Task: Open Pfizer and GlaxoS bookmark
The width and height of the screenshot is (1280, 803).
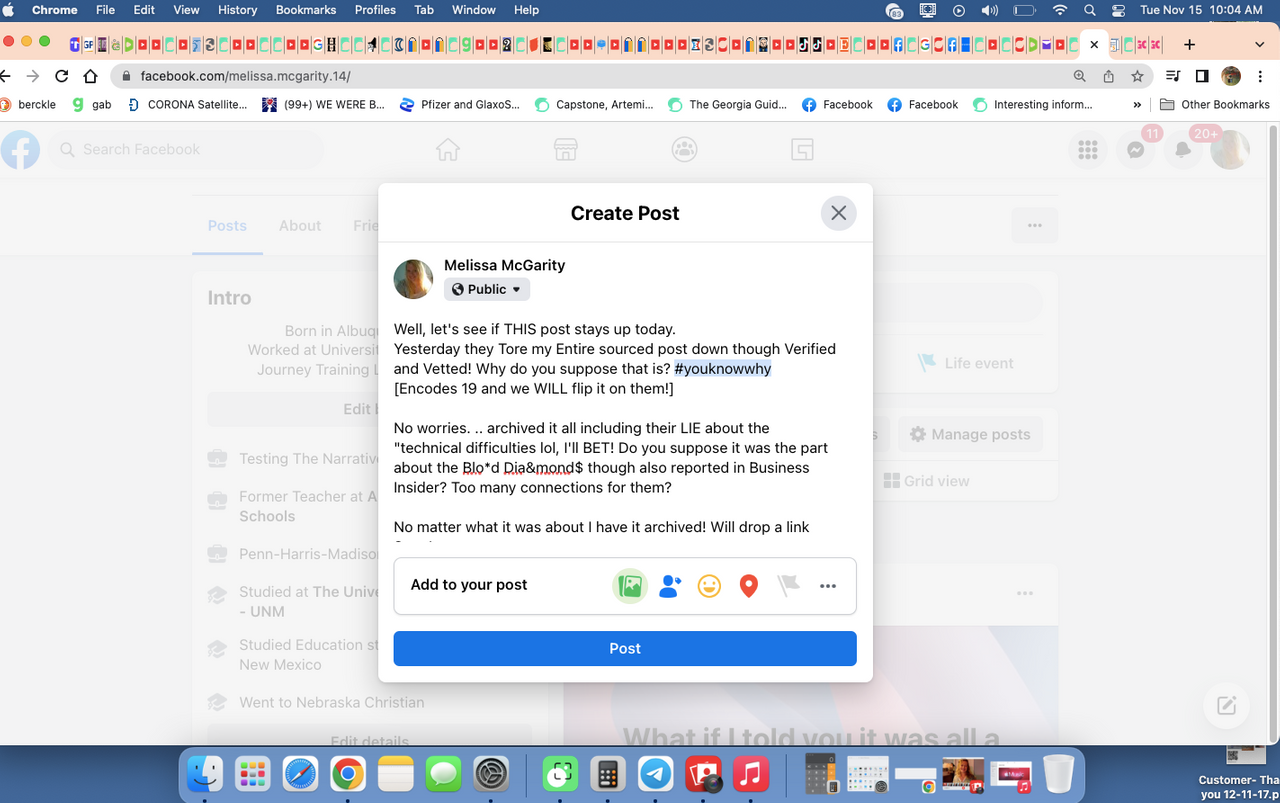Action: (x=459, y=104)
